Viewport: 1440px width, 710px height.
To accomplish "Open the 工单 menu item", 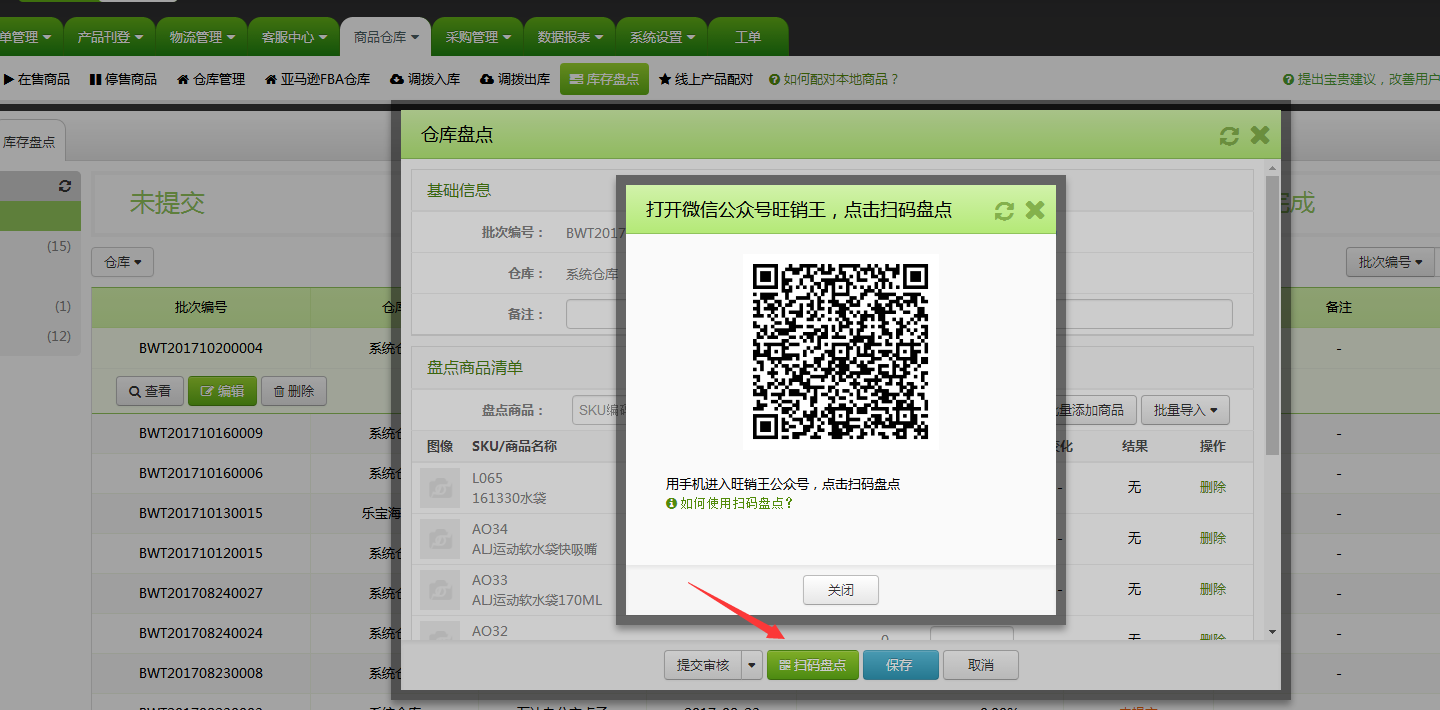I will [748, 37].
